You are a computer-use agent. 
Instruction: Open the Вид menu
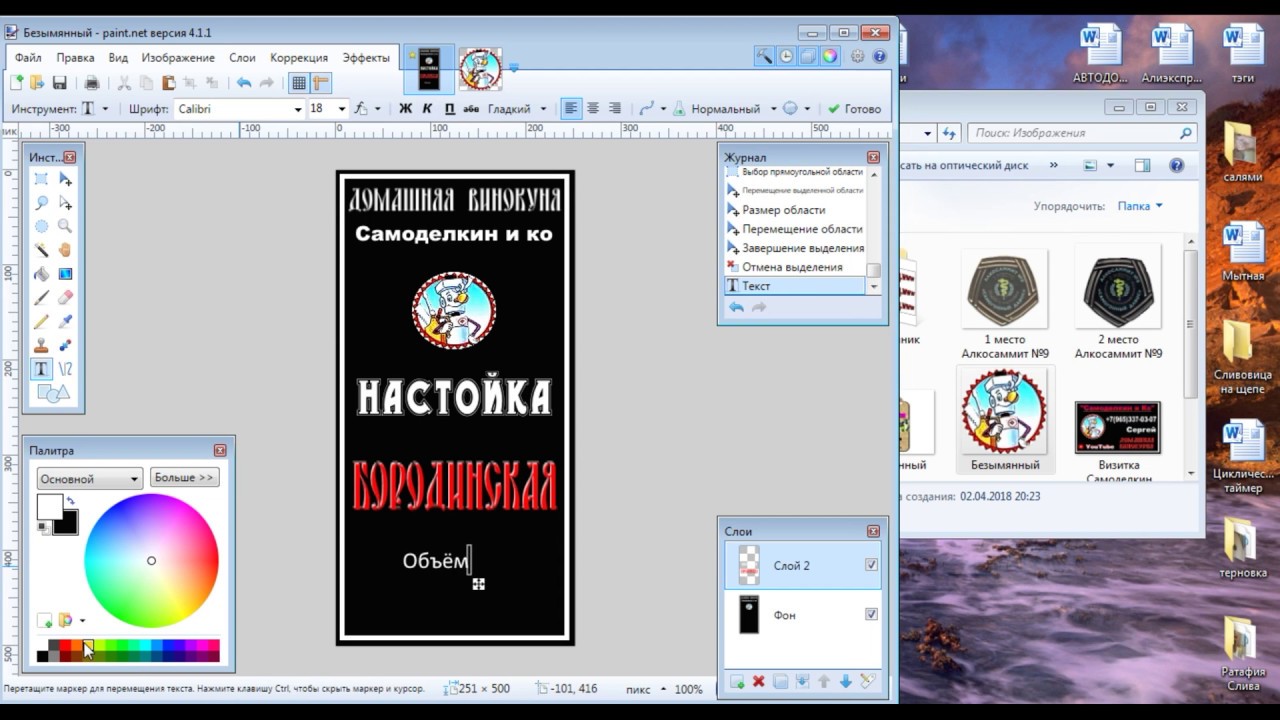point(118,58)
